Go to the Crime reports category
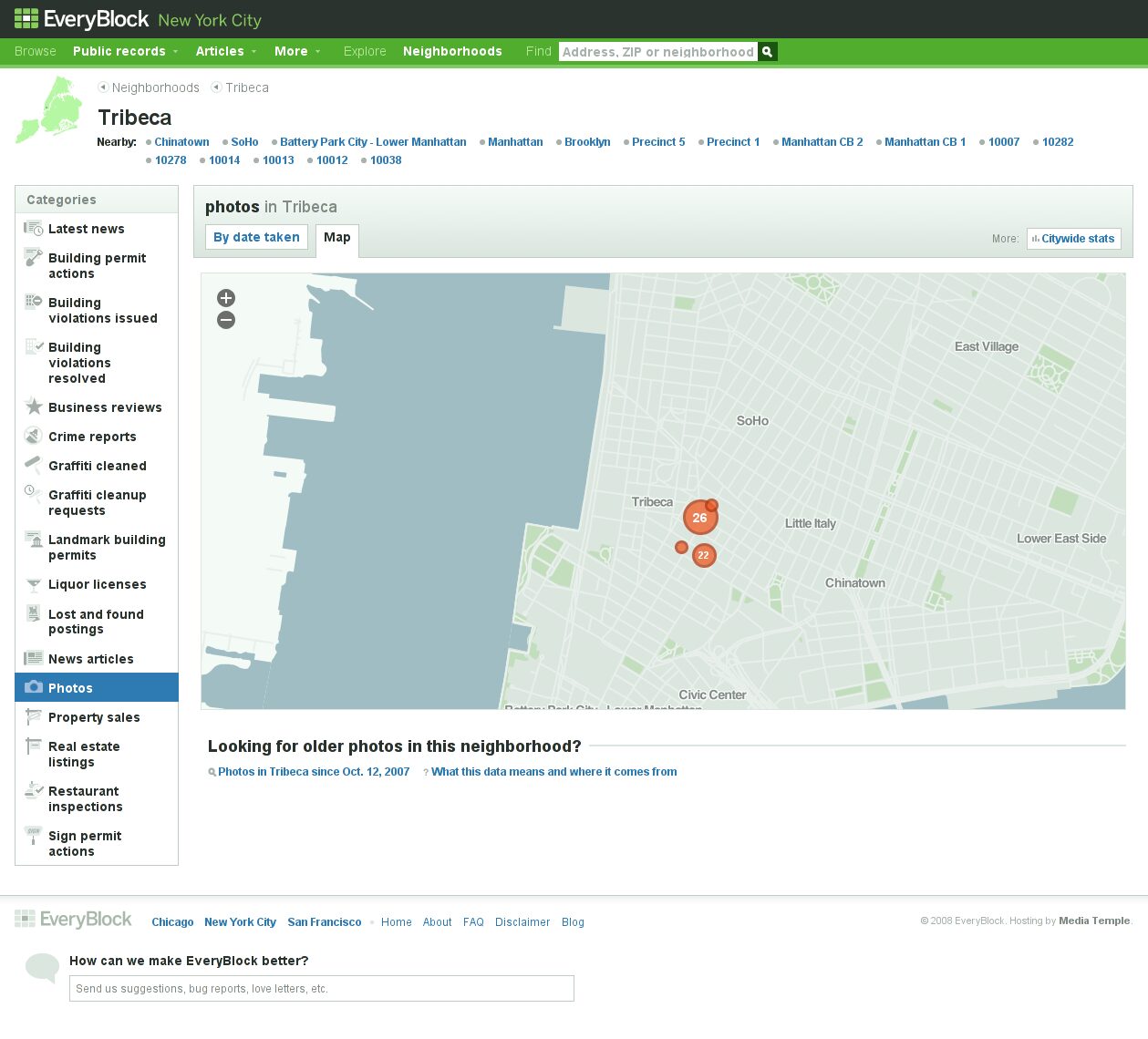The image size is (1148, 1039). pos(92,437)
